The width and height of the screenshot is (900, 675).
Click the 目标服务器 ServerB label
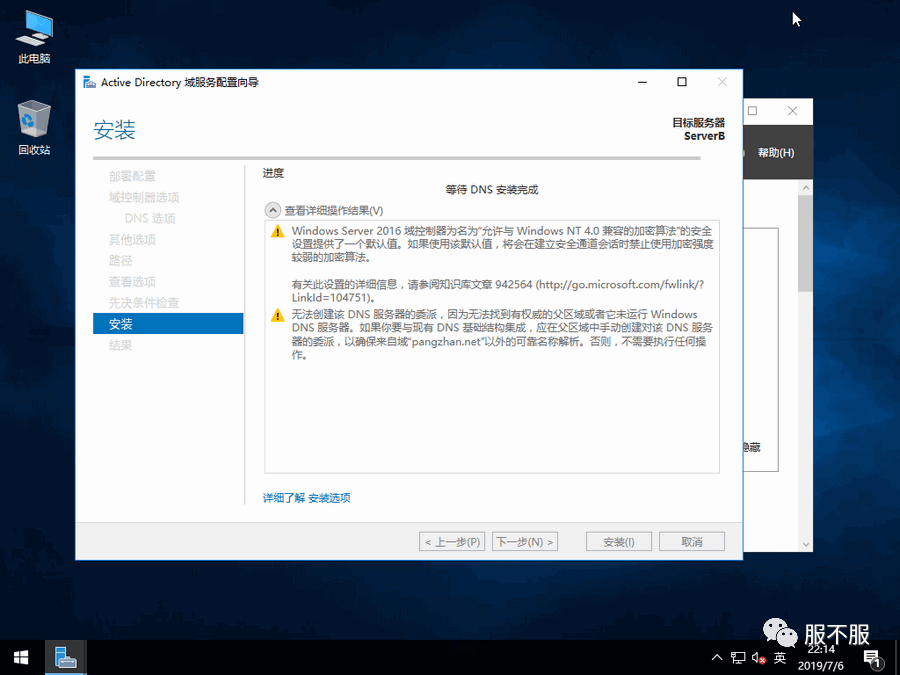pyautogui.click(x=699, y=129)
